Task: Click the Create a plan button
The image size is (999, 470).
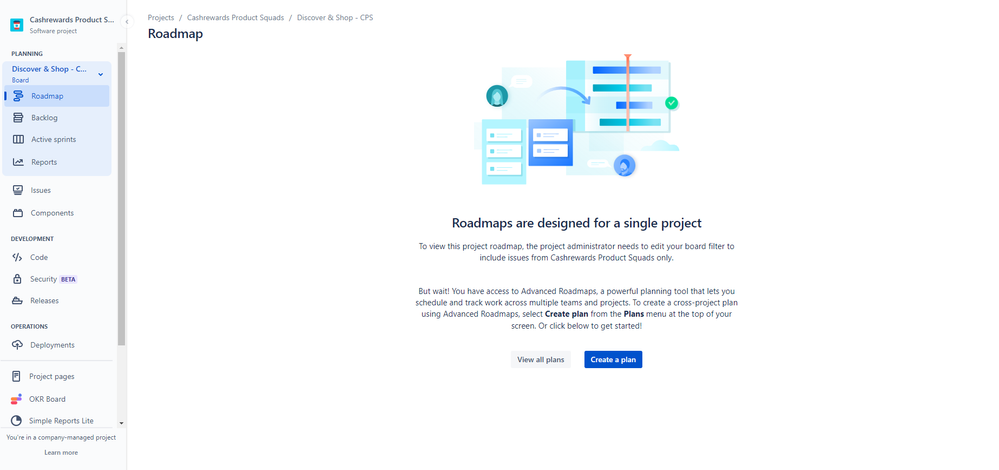Action: click(x=613, y=360)
